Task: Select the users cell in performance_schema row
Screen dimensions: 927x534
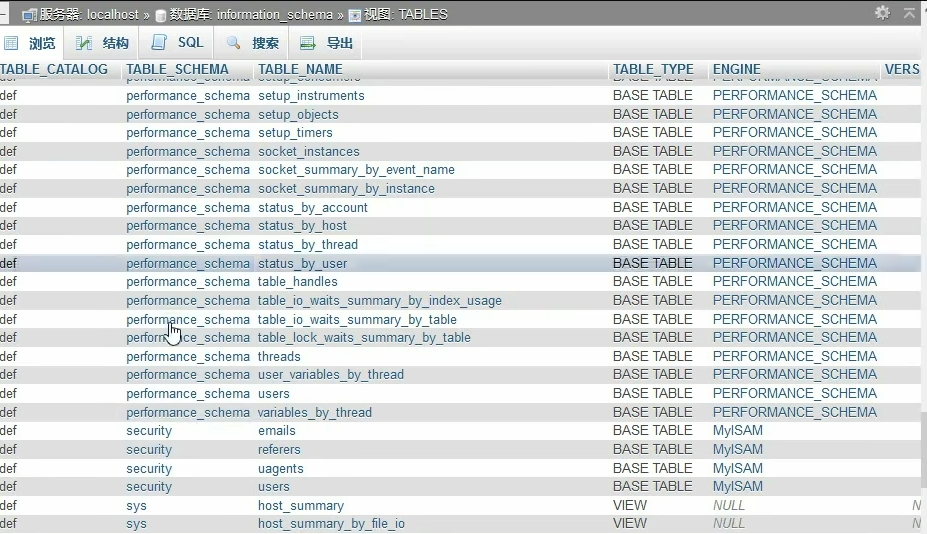Action: [274, 394]
